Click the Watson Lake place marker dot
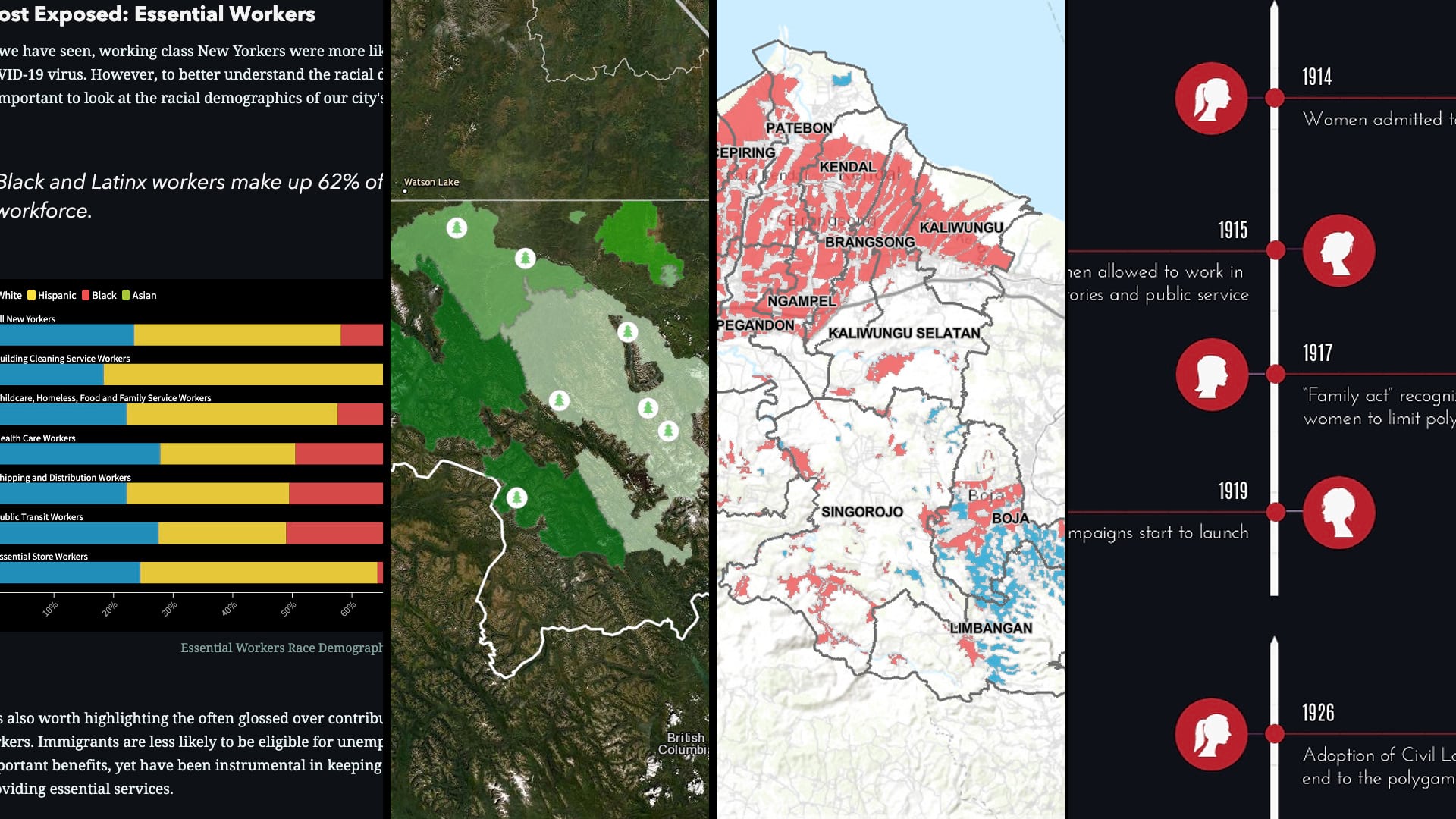This screenshot has width=1456, height=819. (x=405, y=192)
